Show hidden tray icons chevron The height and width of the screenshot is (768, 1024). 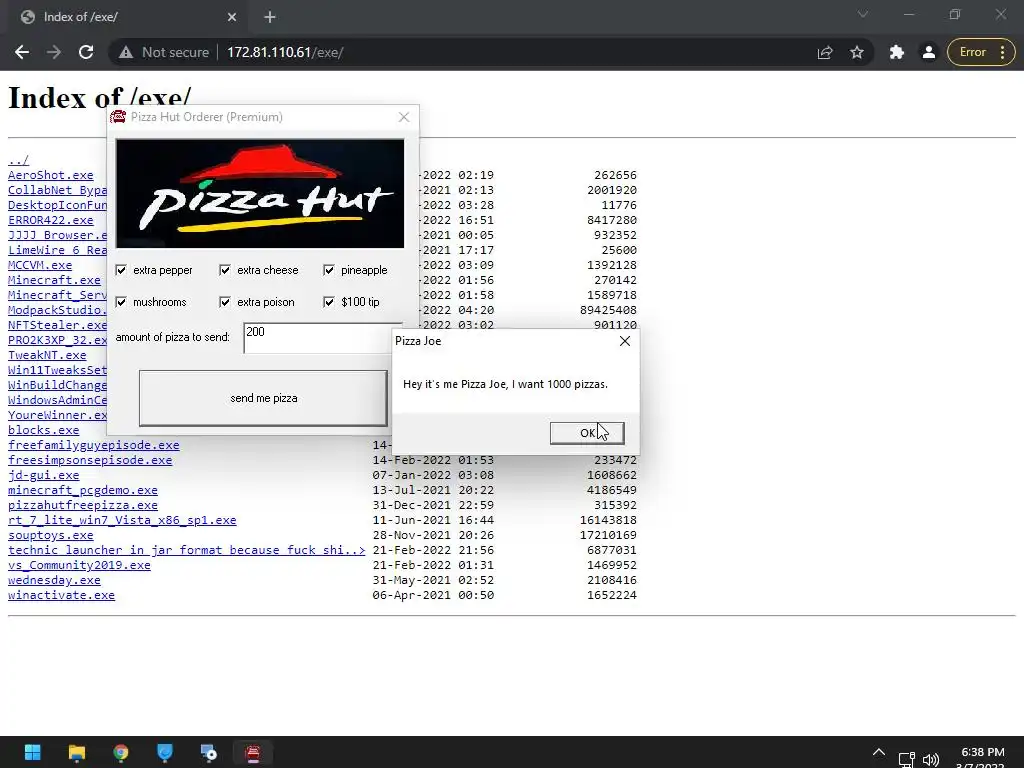(879, 753)
